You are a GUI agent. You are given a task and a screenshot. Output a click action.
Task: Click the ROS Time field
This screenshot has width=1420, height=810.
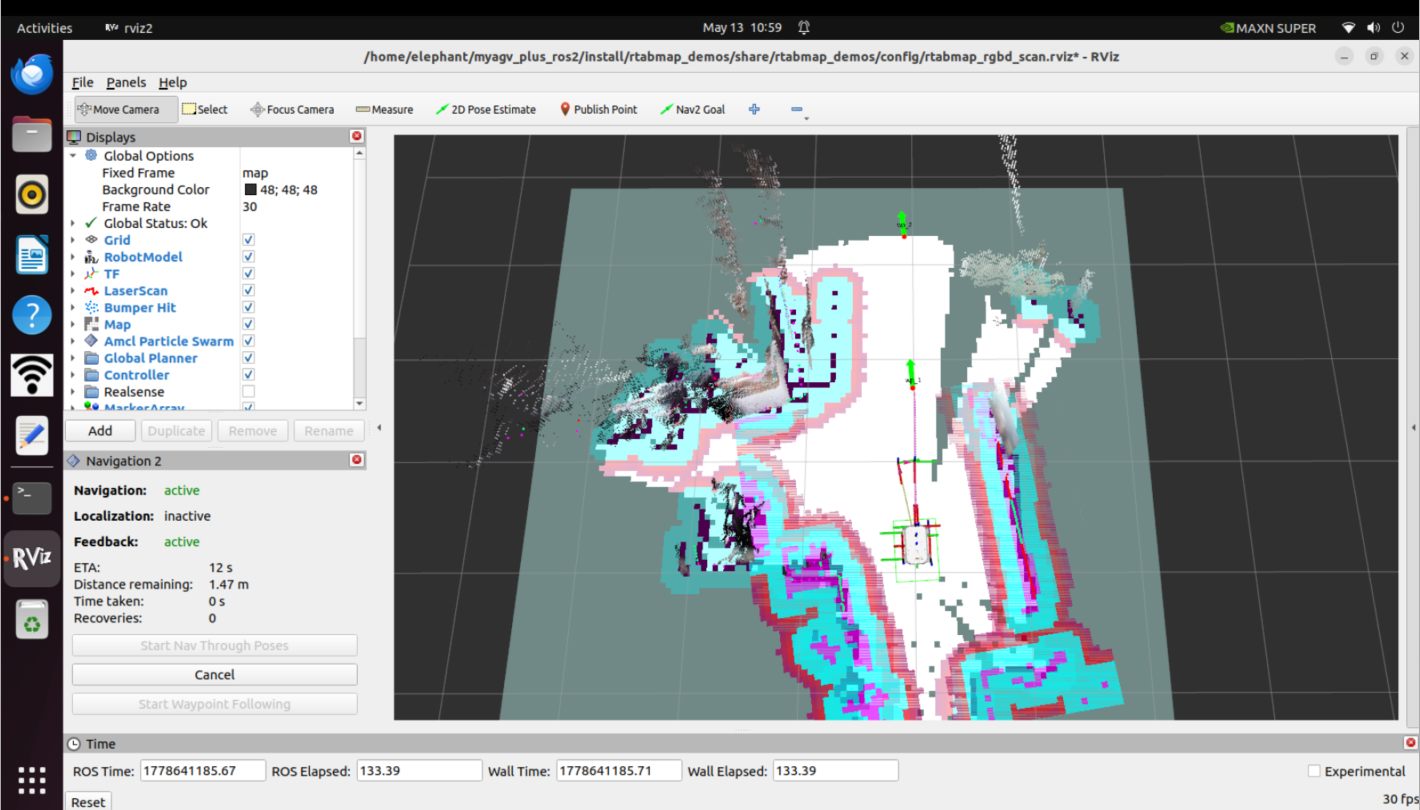[x=203, y=771]
